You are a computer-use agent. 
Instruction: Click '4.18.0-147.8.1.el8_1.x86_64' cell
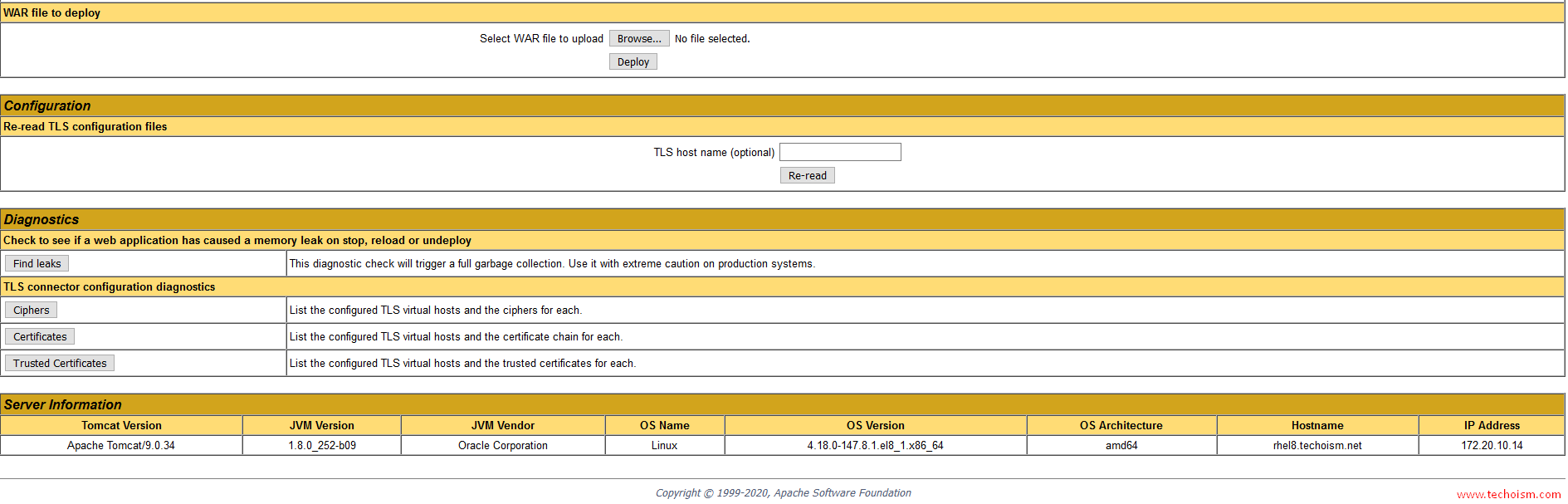click(x=876, y=445)
